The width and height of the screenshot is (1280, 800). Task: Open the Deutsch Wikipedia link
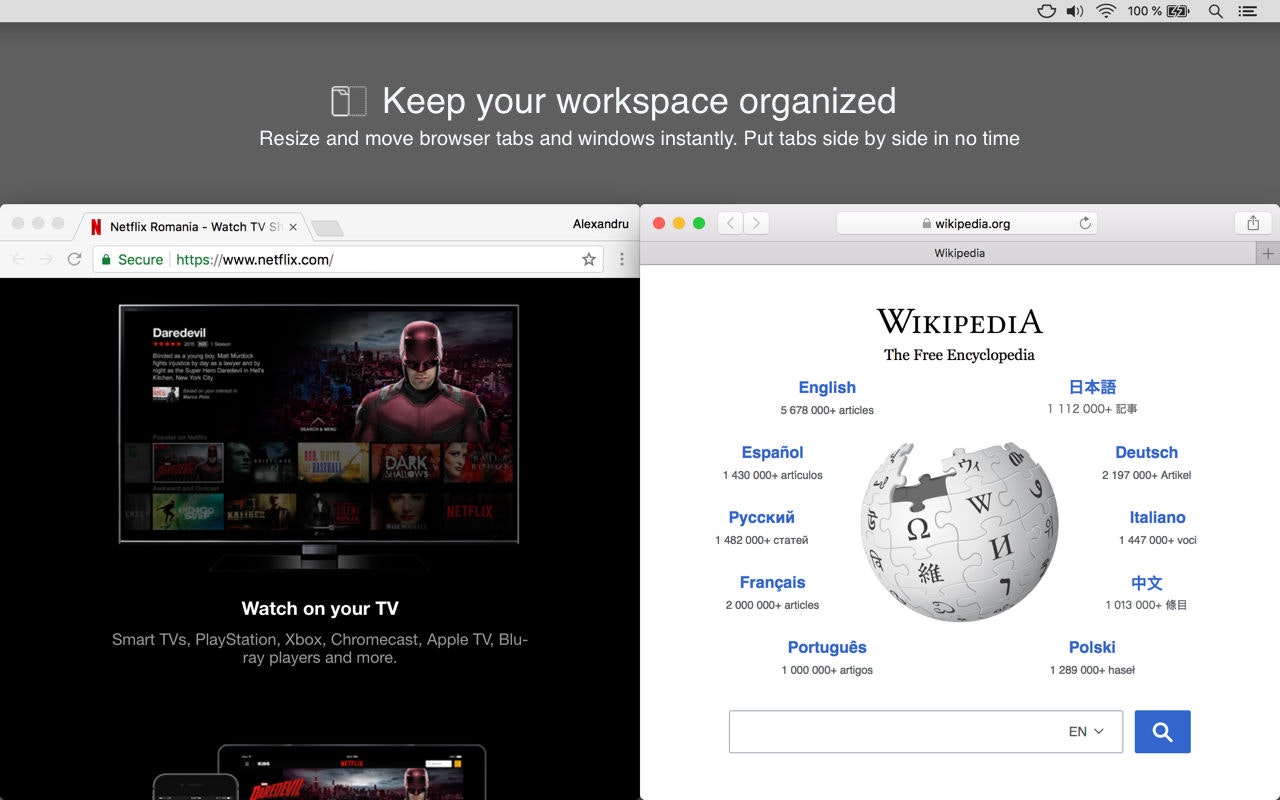(1146, 452)
